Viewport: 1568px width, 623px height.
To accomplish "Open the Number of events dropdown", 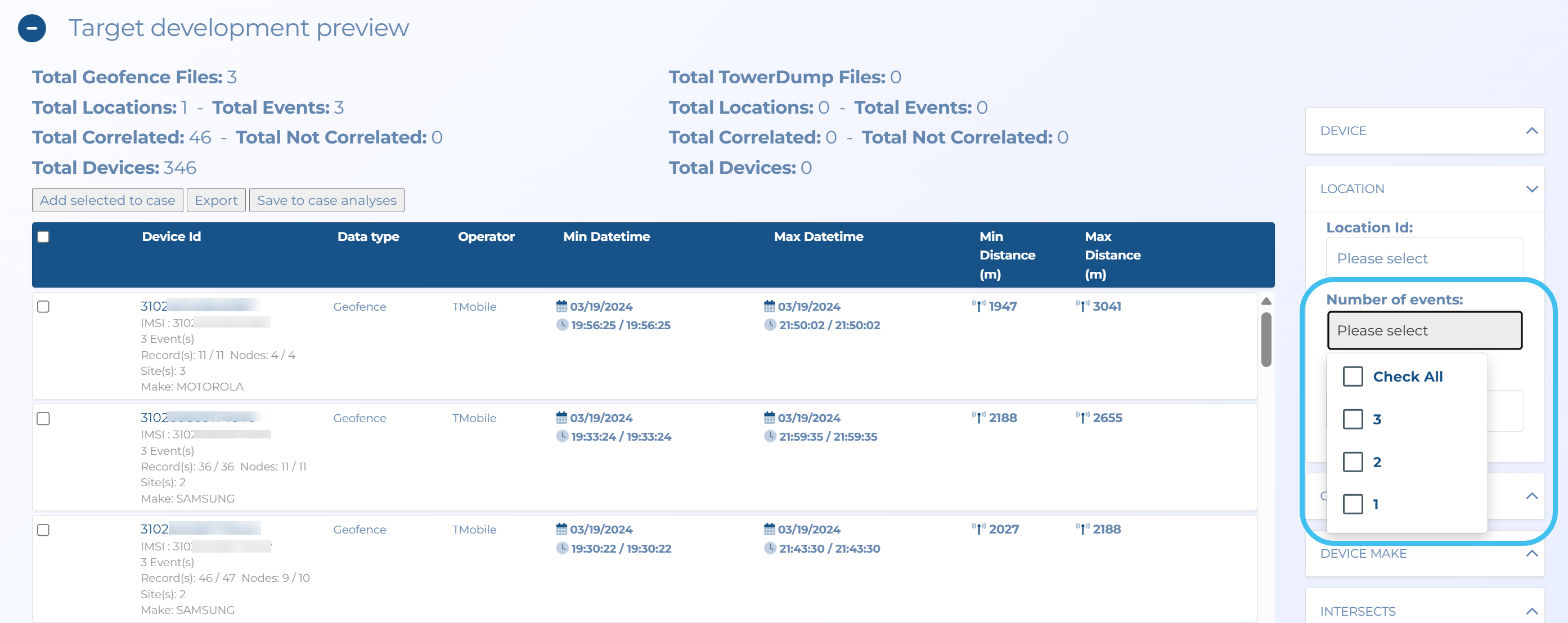I will pyautogui.click(x=1425, y=331).
